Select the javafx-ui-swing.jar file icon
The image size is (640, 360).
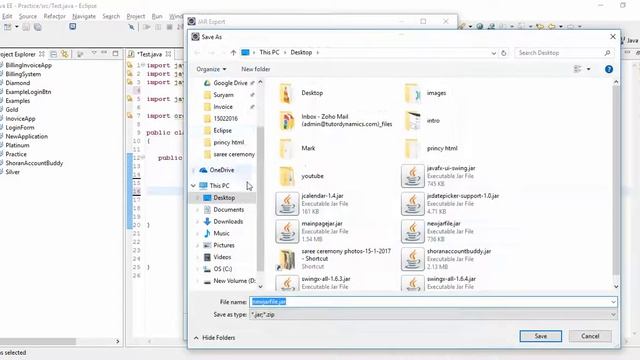coord(413,176)
